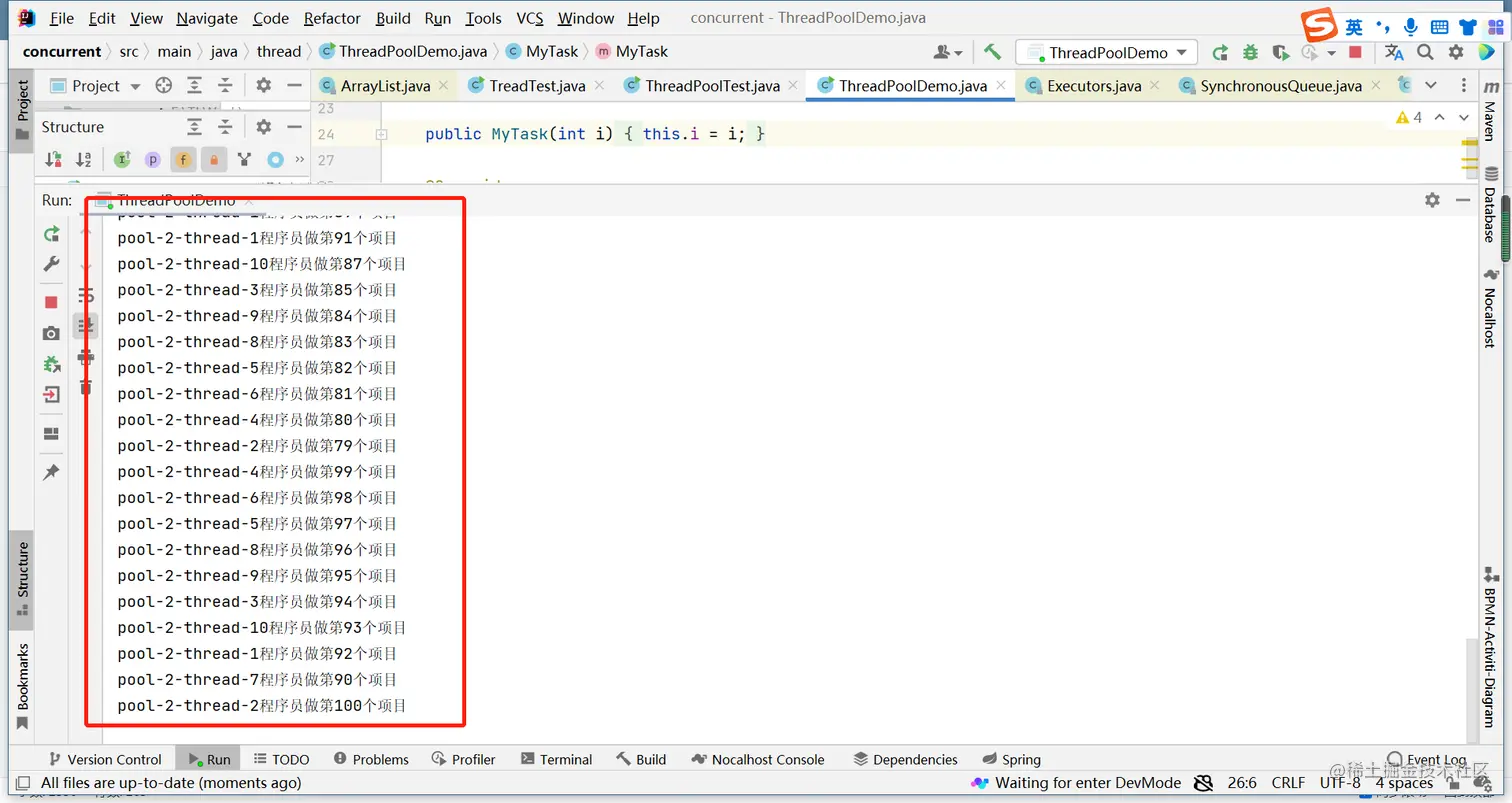This screenshot has height=803, width=1512.
Task: Open the Version Control tool window
Action: point(104,759)
